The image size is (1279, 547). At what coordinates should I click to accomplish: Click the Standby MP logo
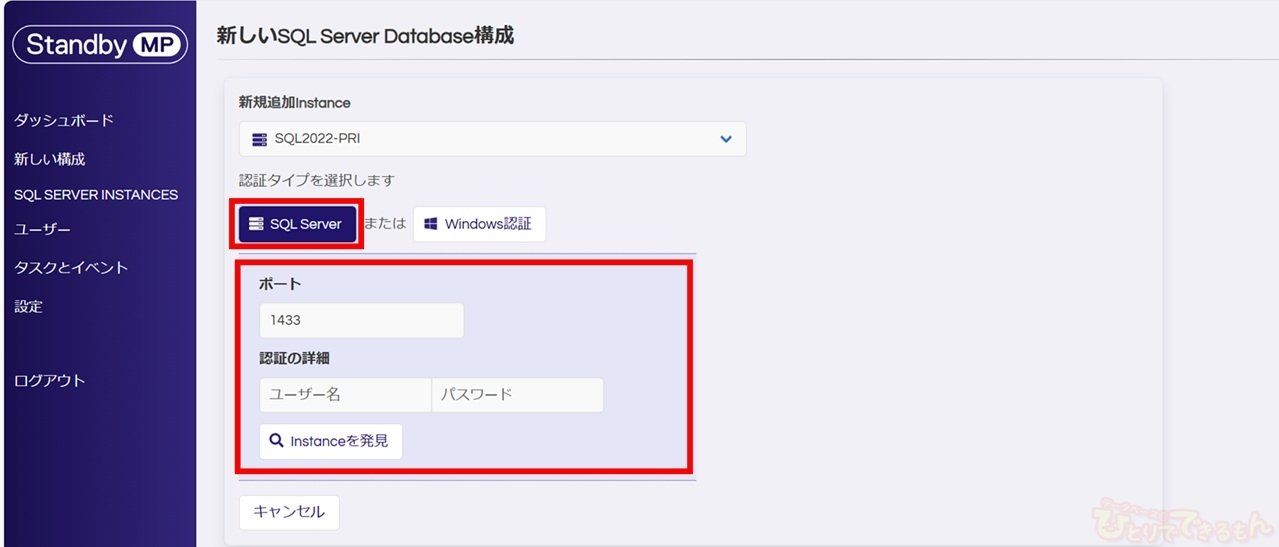click(99, 45)
